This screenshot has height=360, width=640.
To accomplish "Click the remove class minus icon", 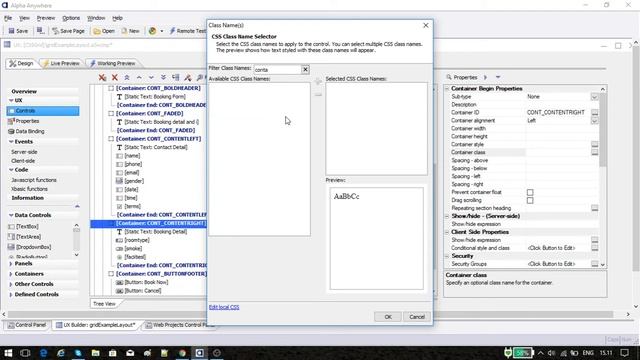I will click(318, 95).
